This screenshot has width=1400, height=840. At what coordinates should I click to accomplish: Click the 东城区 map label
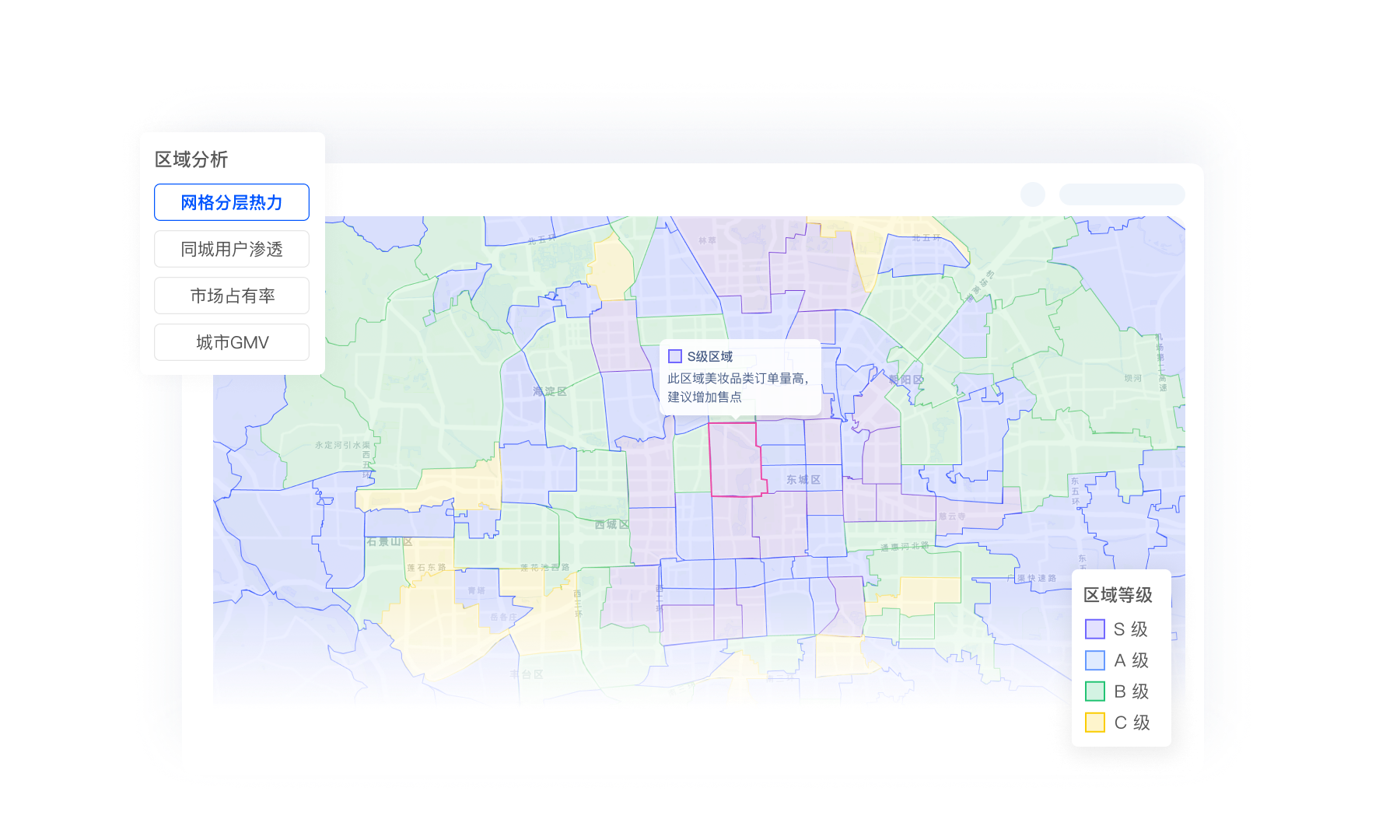point(803,480)
